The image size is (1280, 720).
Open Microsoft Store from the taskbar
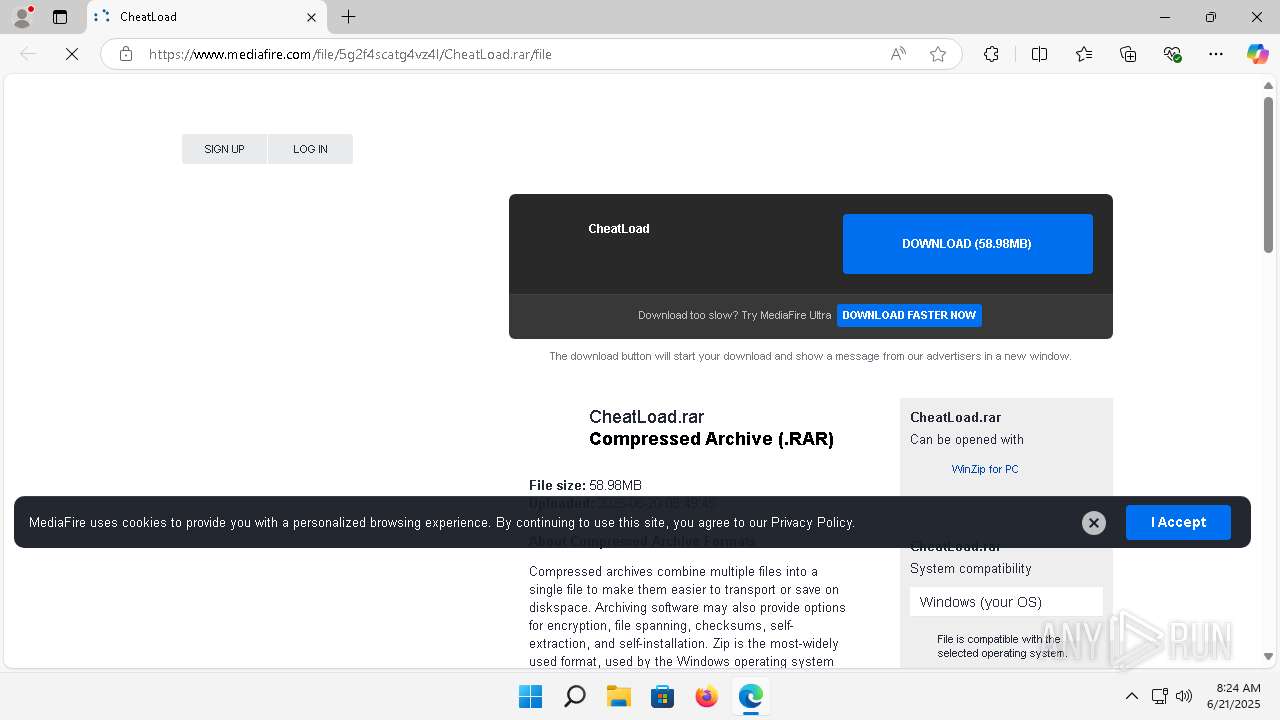click(662, 696)
